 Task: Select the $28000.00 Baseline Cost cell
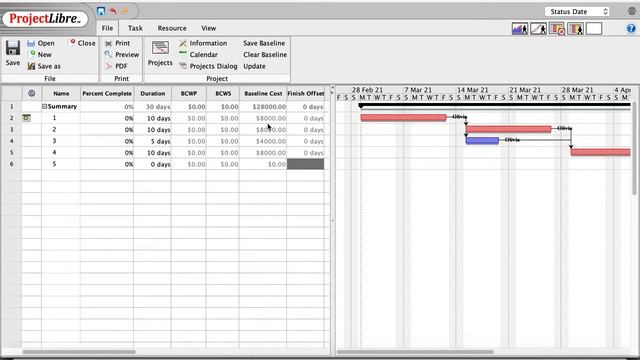[263, 107]
